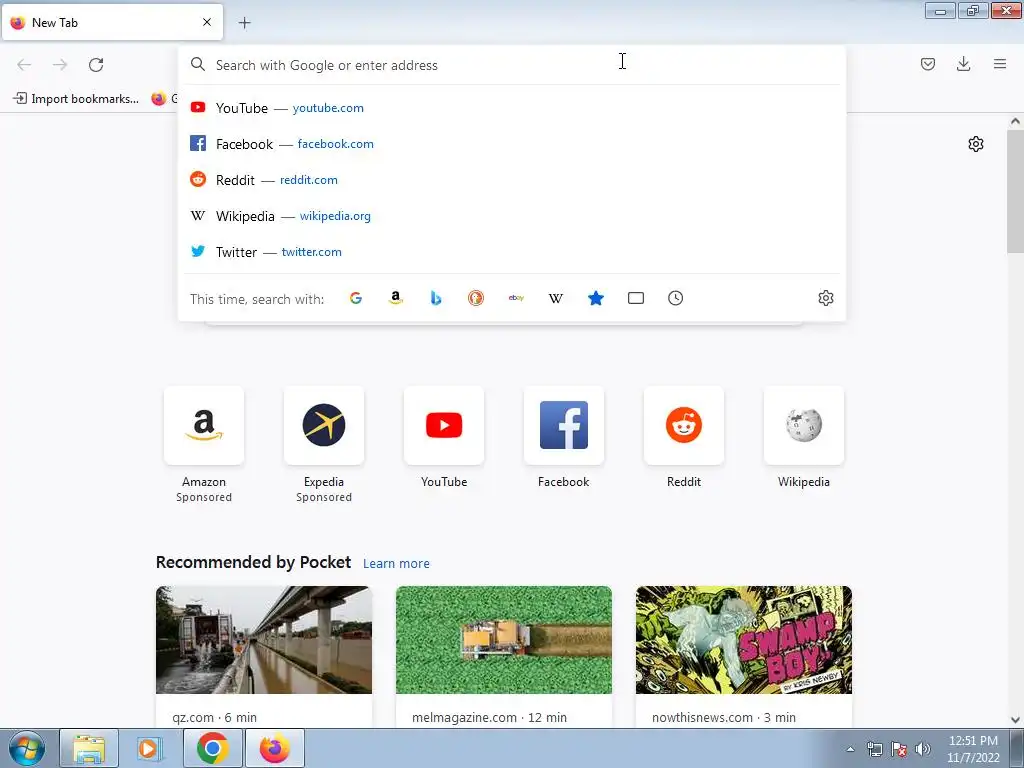Screen dimensions: 1024x768
Task: Switch to Google Chrome in taskbar
Action: tap(212, 748)
